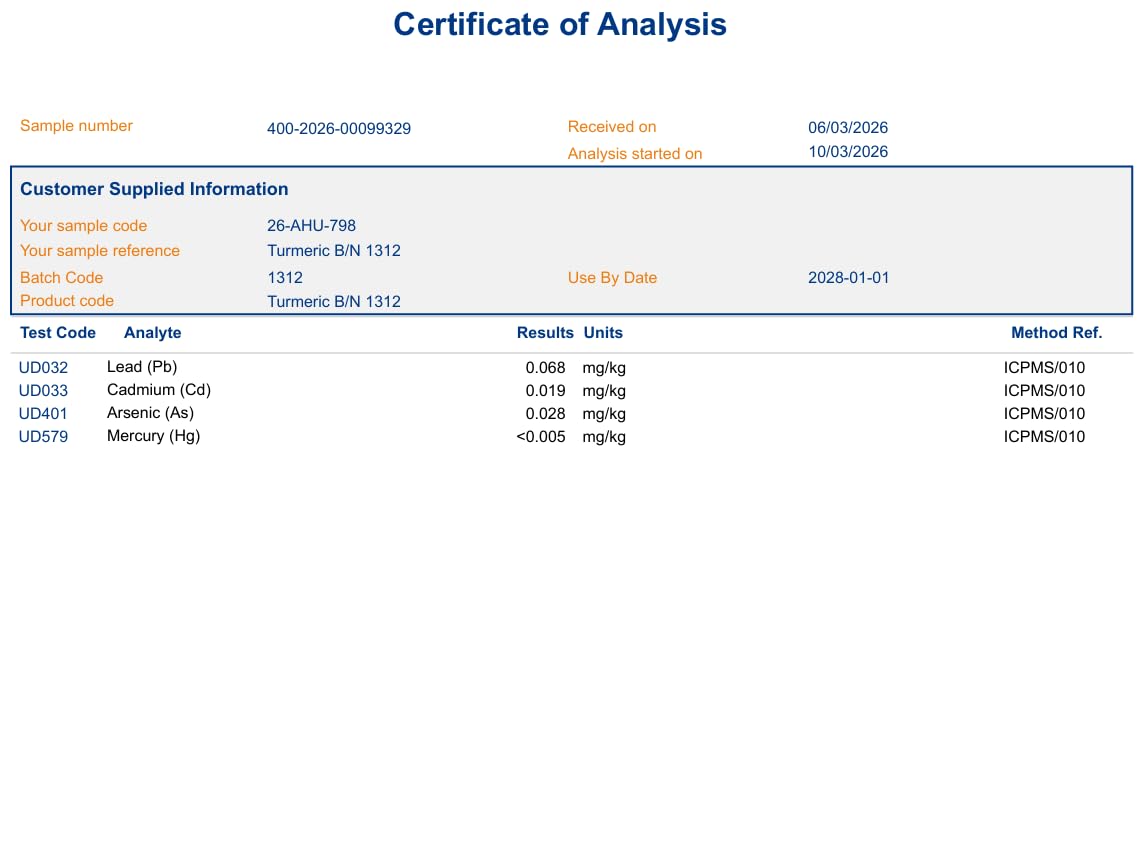
Task: Click the Your sample reference label
Action: click(x=99, y=251)
